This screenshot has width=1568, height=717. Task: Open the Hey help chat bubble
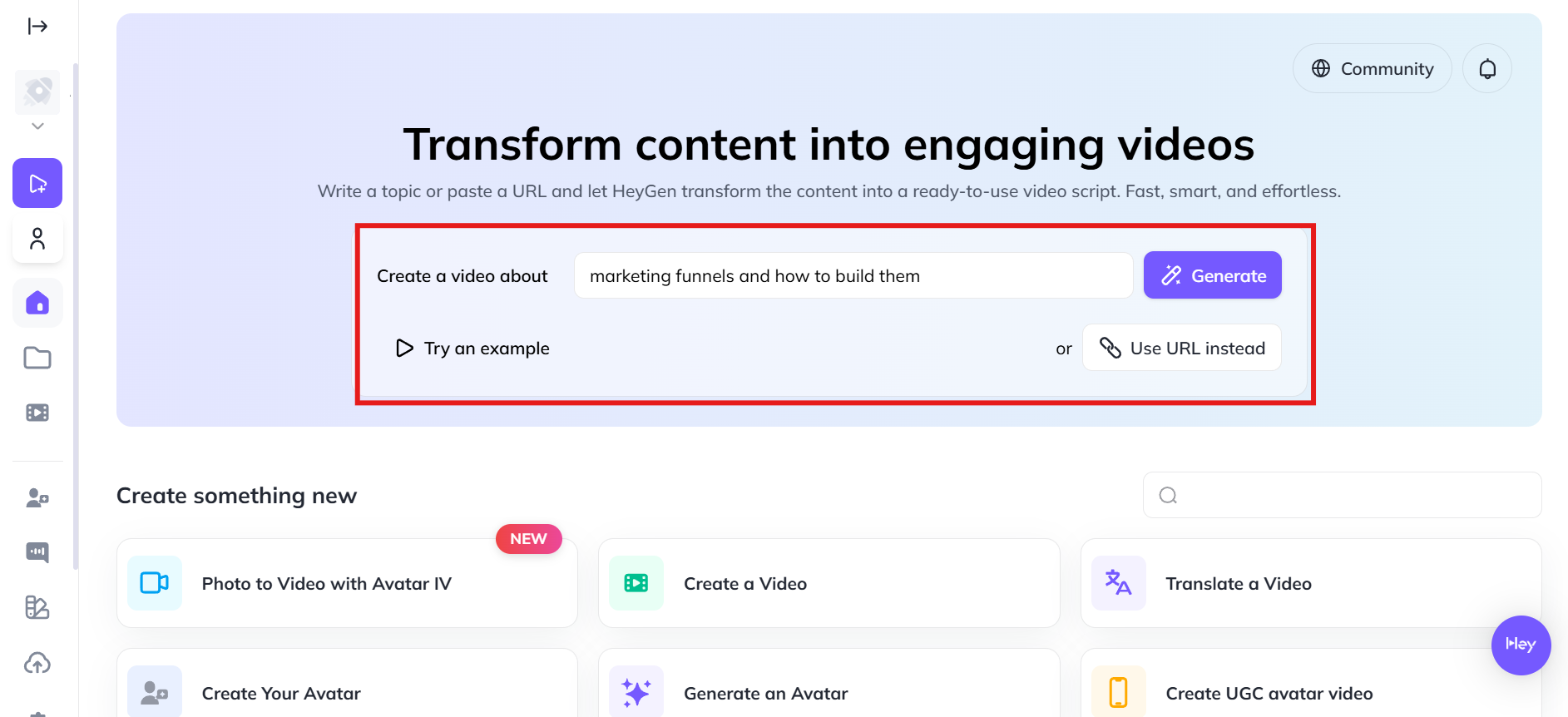click(x=1521, y=645)
